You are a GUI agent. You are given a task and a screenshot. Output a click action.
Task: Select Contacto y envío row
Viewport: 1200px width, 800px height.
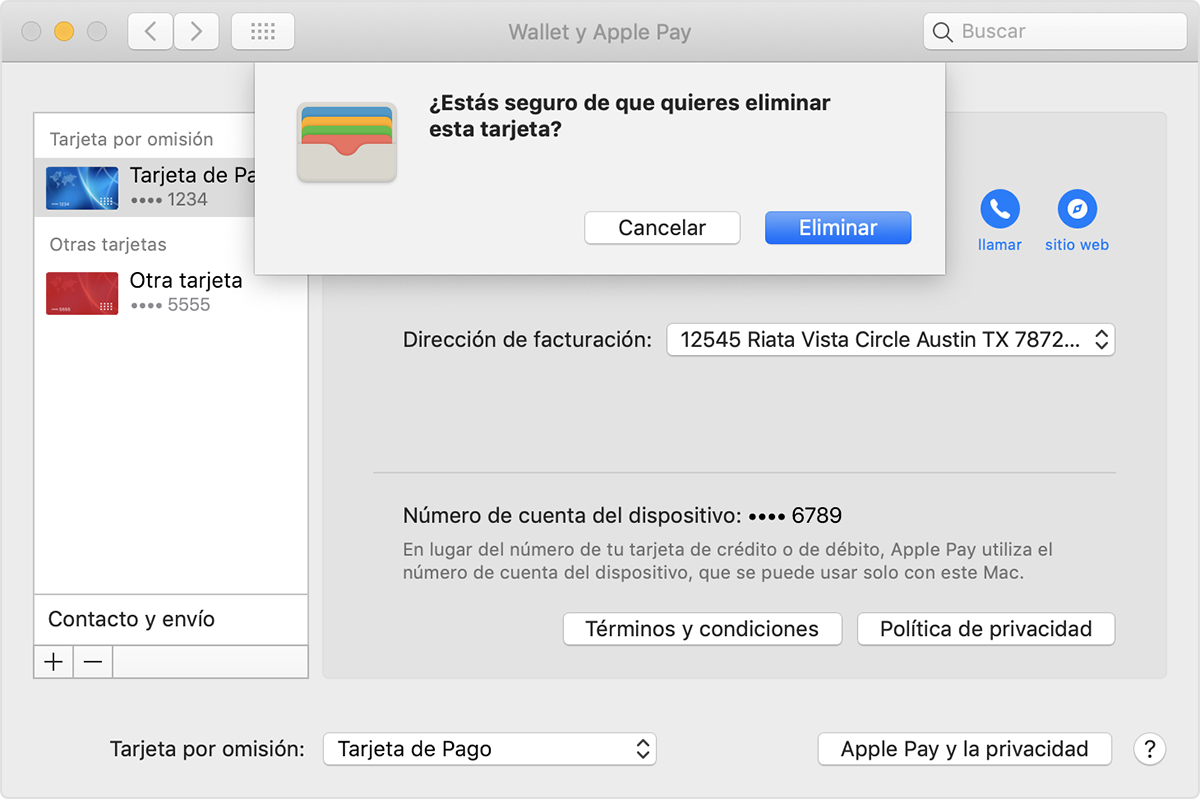click(171, 619)
